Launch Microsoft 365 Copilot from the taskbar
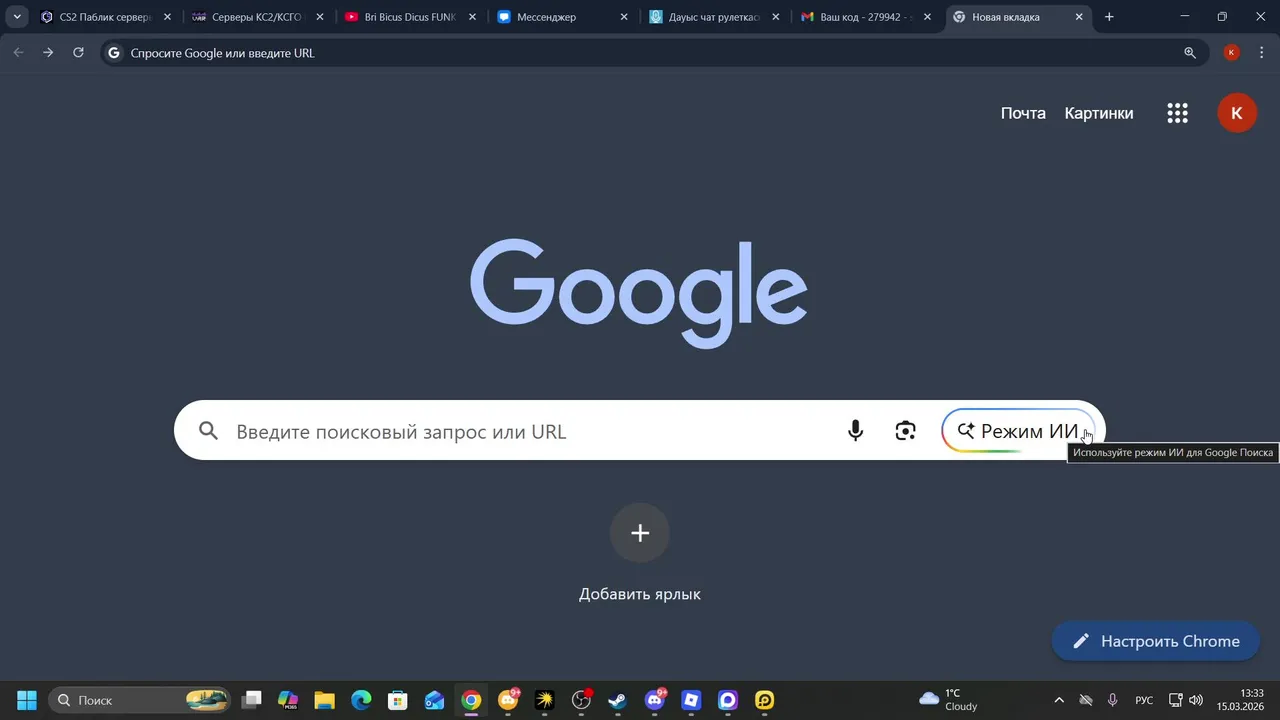This screenshot has width=1280, height=720. (288, 700)
